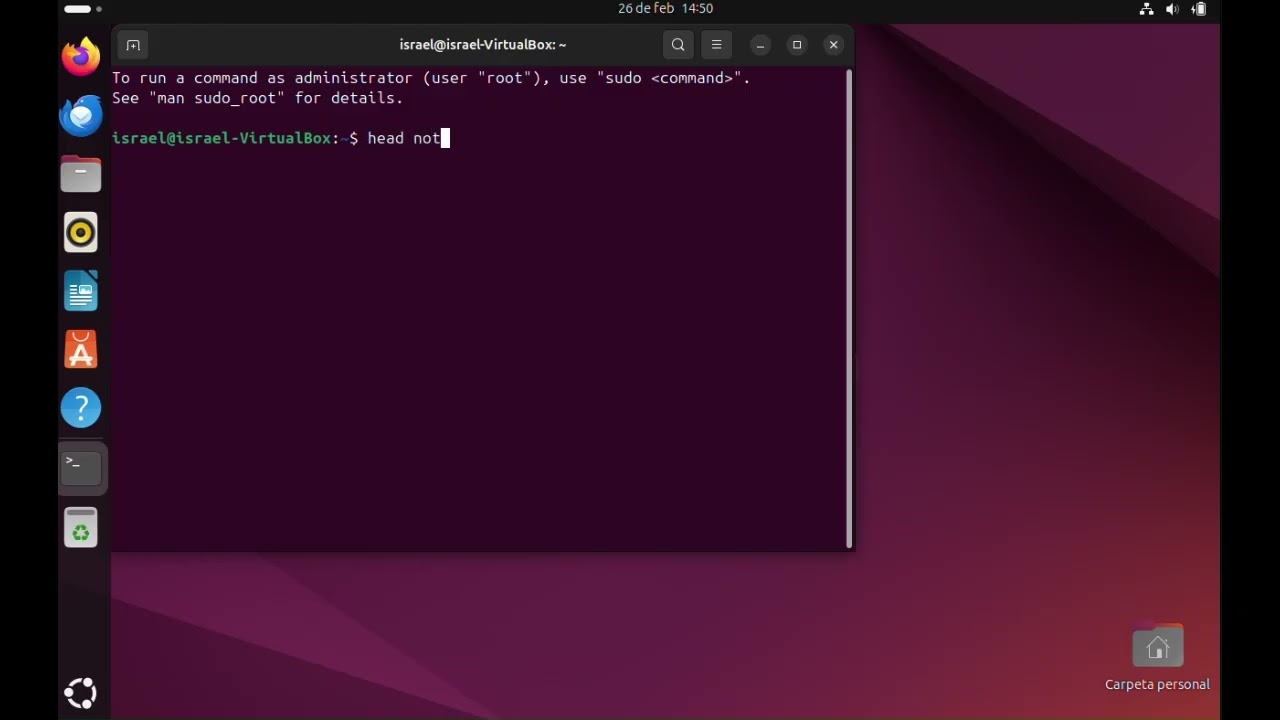Open the Carpeta personal desktop folder
Image resolution: width=1280 pixels, height=720 pixels.
click(x=1157, y=659)
